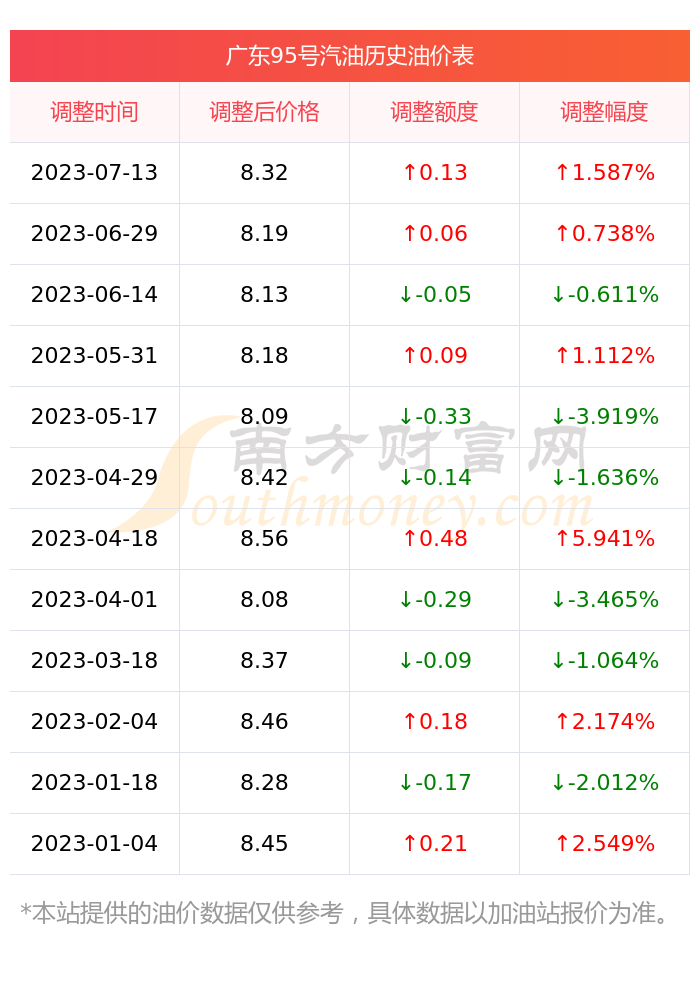700x1000 pixels.
Task: Click the decrease value ↓-0.17
Action: 435,783
